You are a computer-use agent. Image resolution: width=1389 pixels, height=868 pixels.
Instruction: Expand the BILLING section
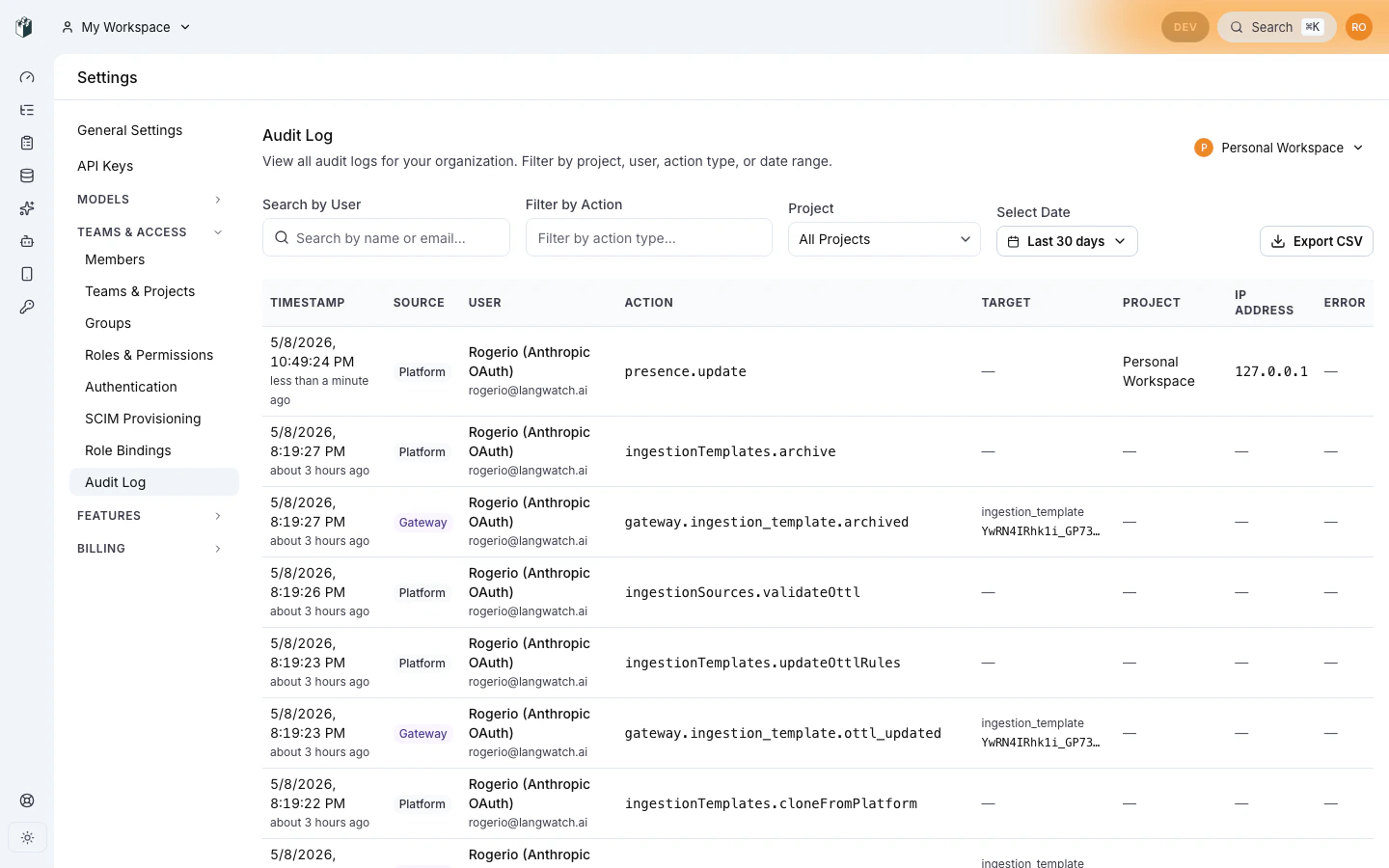(150, 549)
